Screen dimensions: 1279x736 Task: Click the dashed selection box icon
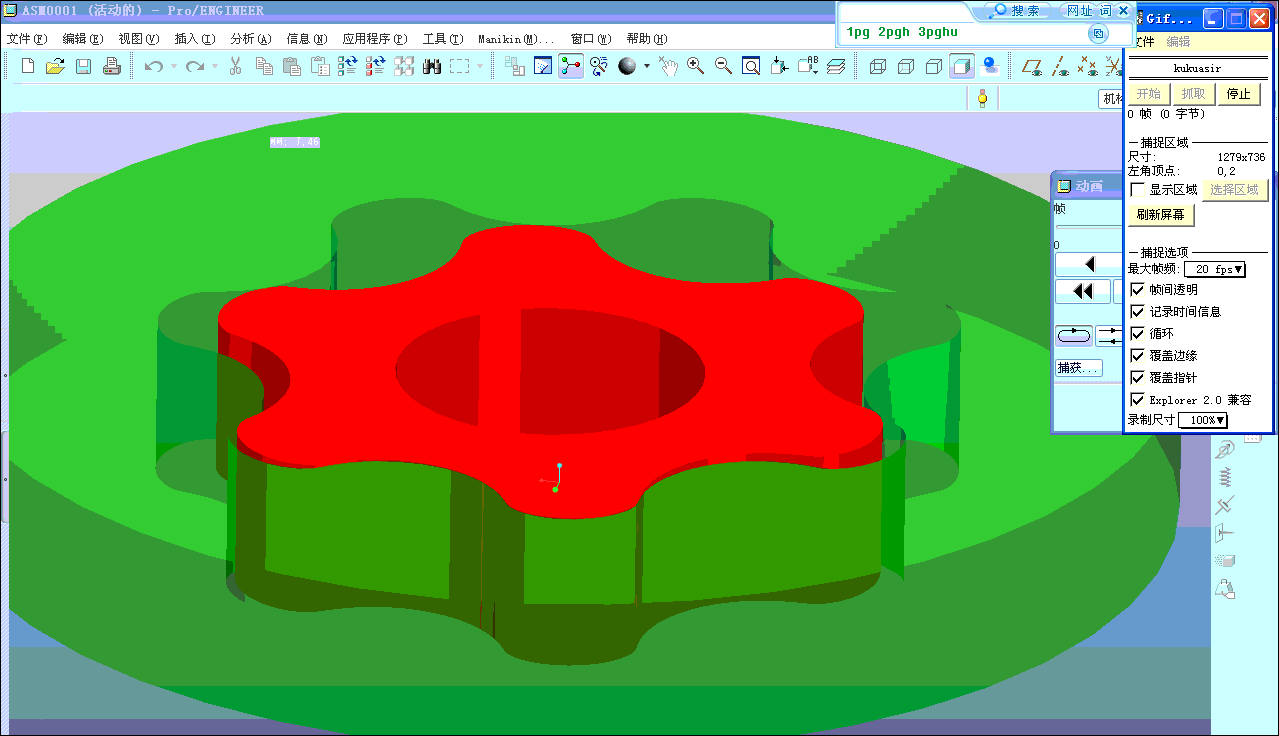(460, 66)
